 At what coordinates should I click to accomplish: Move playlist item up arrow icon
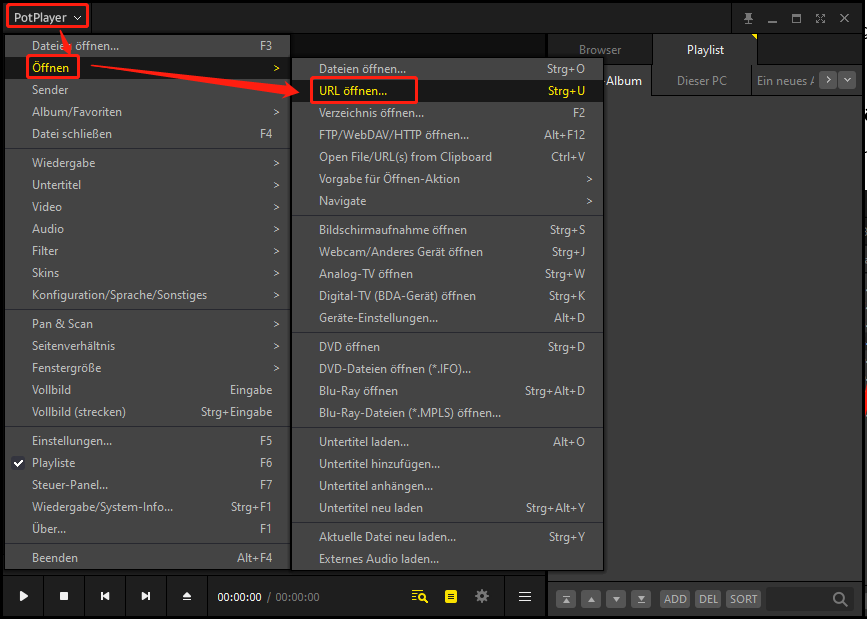tap(591, 599)
